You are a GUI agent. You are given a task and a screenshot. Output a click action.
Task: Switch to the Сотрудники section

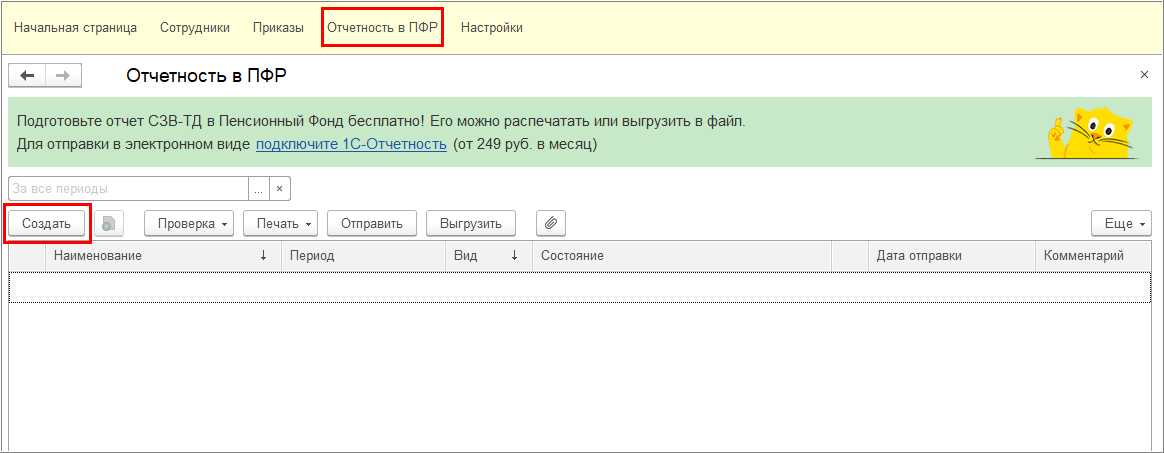[195, 28]
